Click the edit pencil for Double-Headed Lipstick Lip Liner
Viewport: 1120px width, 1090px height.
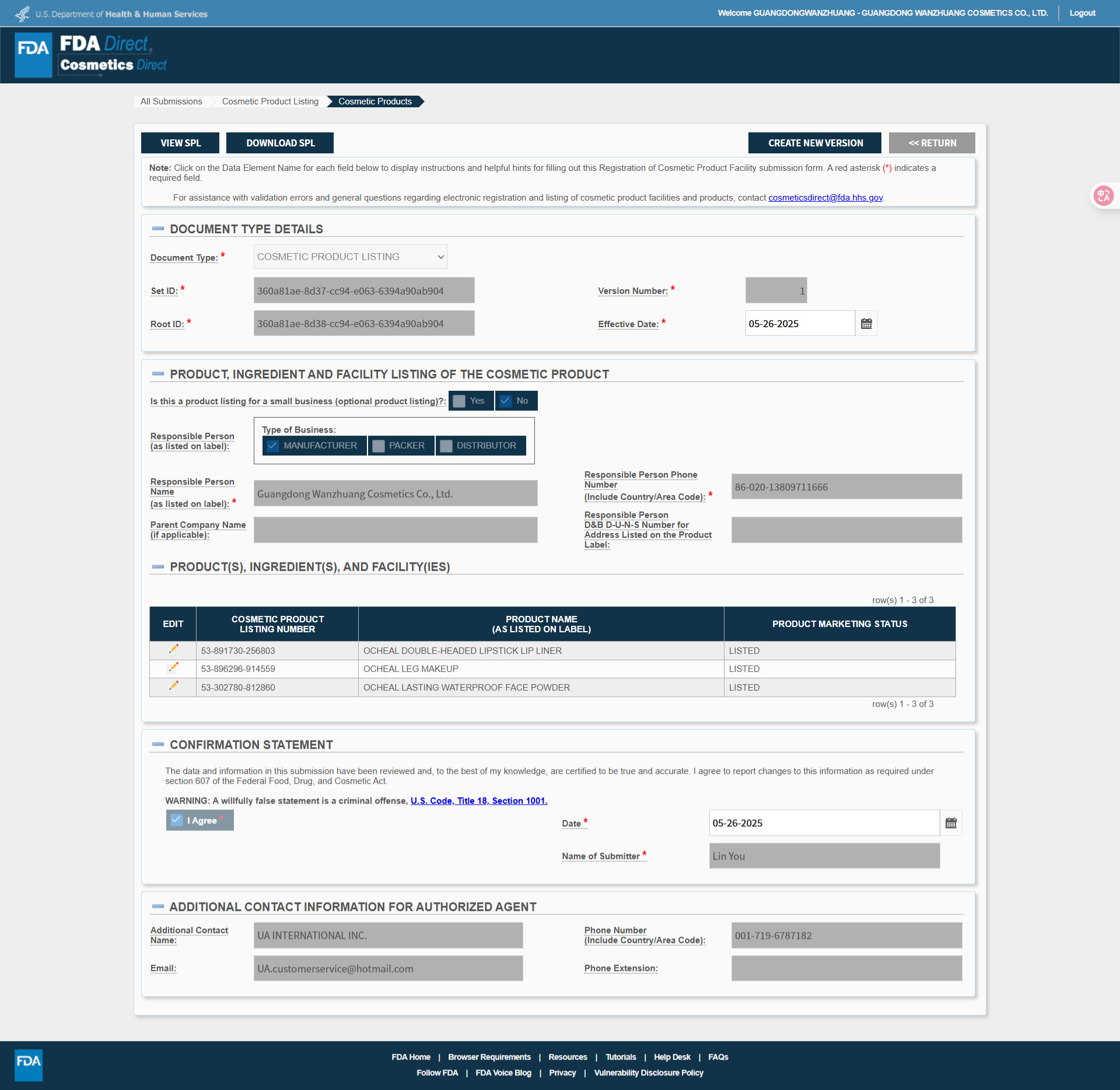[x=173, y=649]
